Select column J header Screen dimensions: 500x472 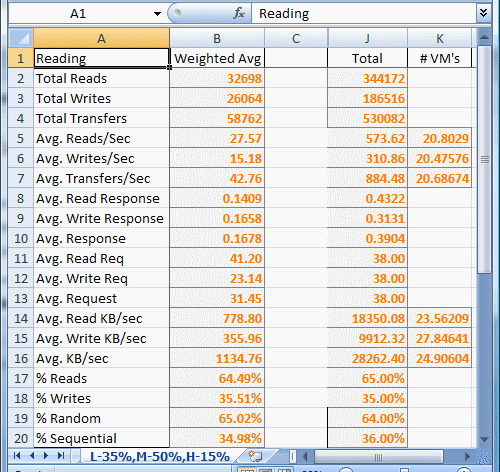point(367,38)
